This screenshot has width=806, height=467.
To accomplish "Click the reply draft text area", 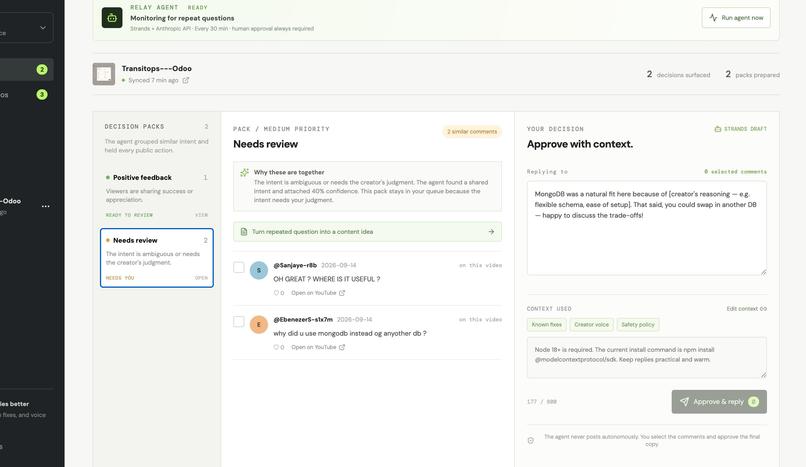I will (647, 228).
